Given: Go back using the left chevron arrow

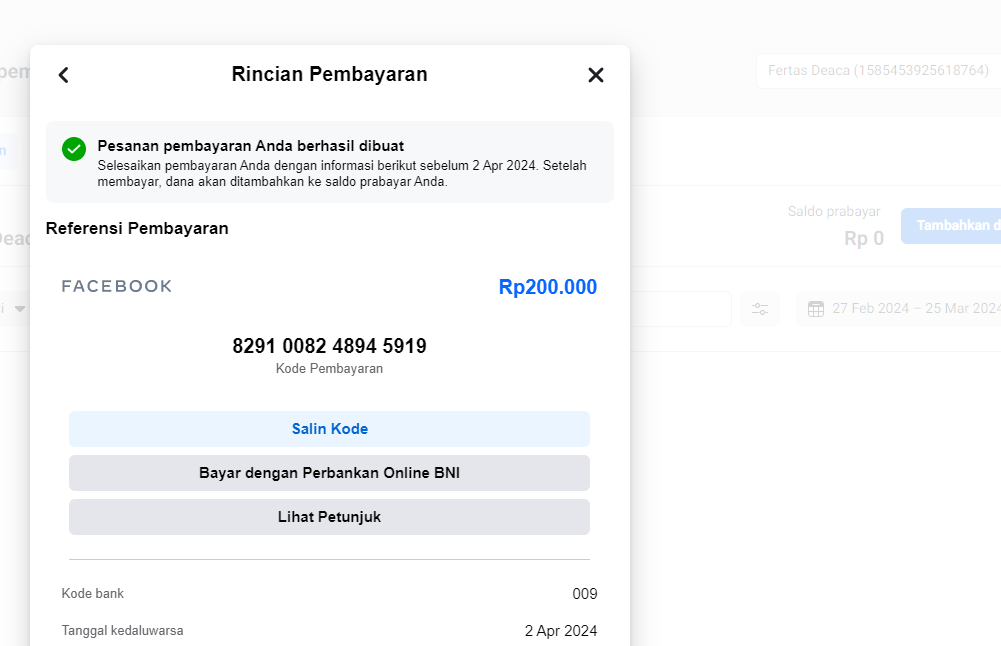Looking at the screenshot, I should (x=63, y=75).
